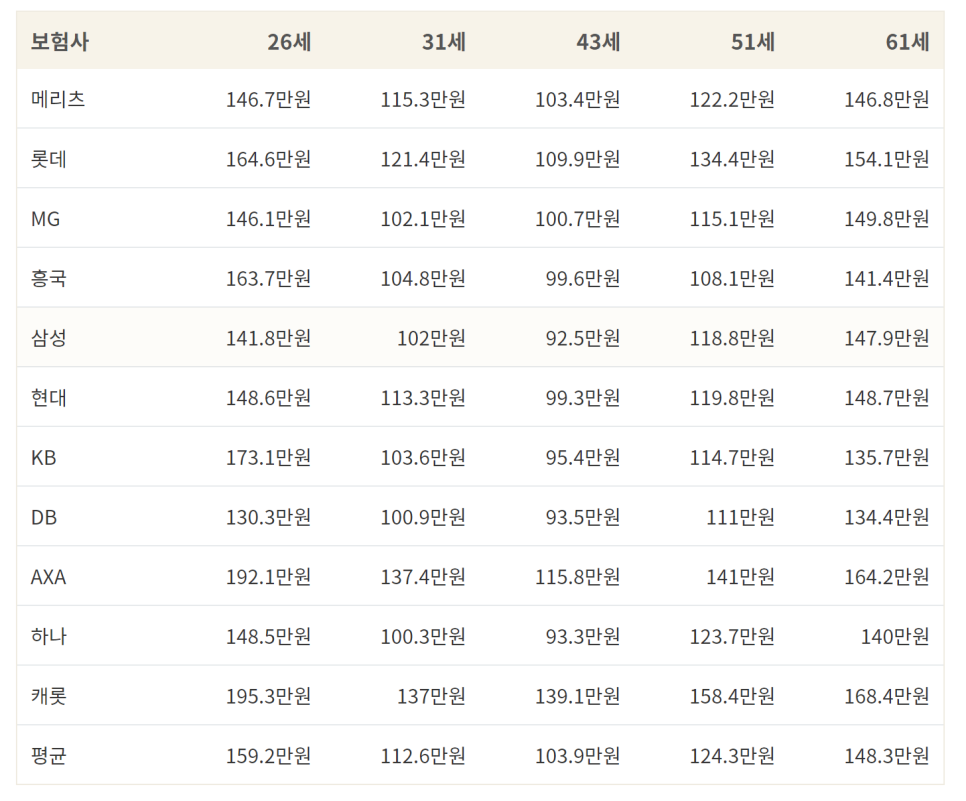
Task: Click the 164.6만원 cell for 롯데
Action: [268, 159]
